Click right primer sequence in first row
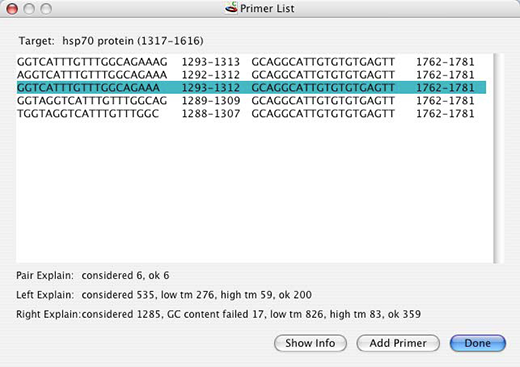This screenshot has height=367, width=520. [x=323, y=62]
